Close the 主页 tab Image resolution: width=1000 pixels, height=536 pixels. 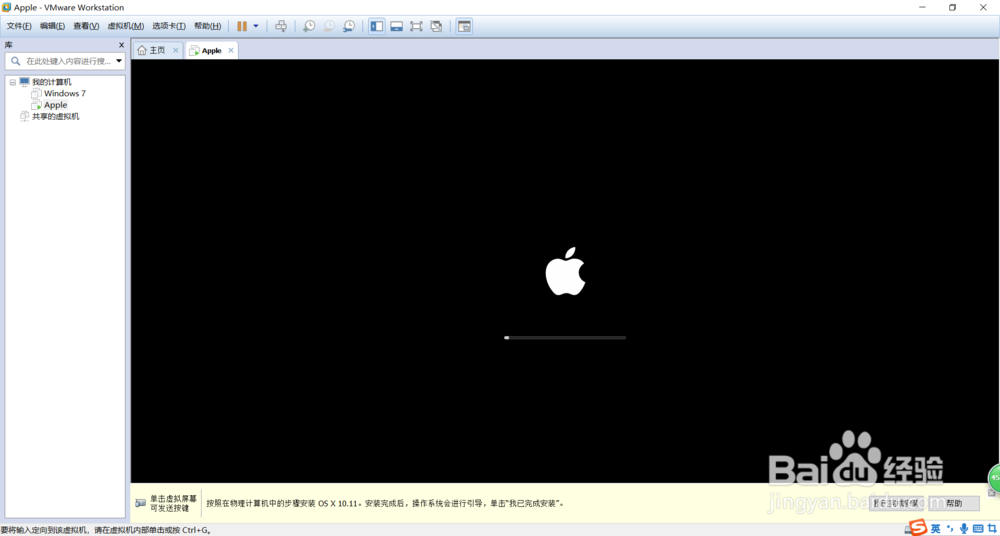175,50
